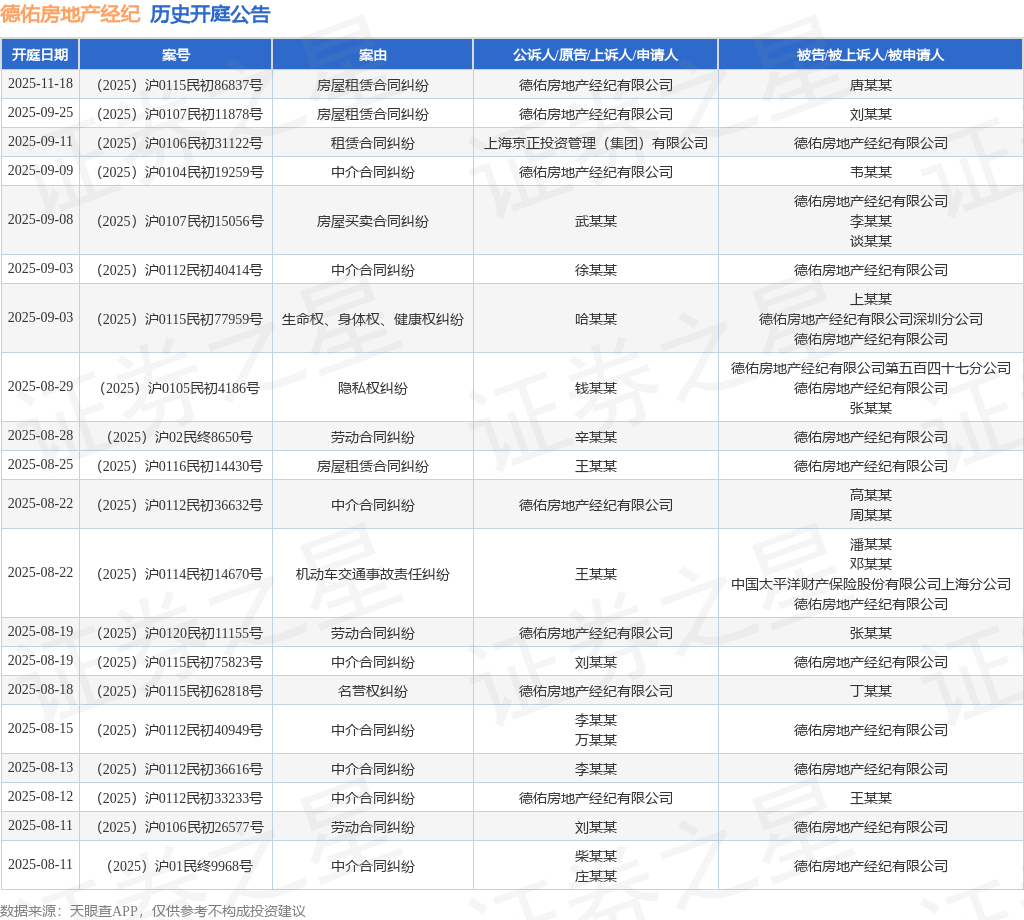Screen dimensions: 1024x920
Task: Select defendant 周某某
Action: 871,515
